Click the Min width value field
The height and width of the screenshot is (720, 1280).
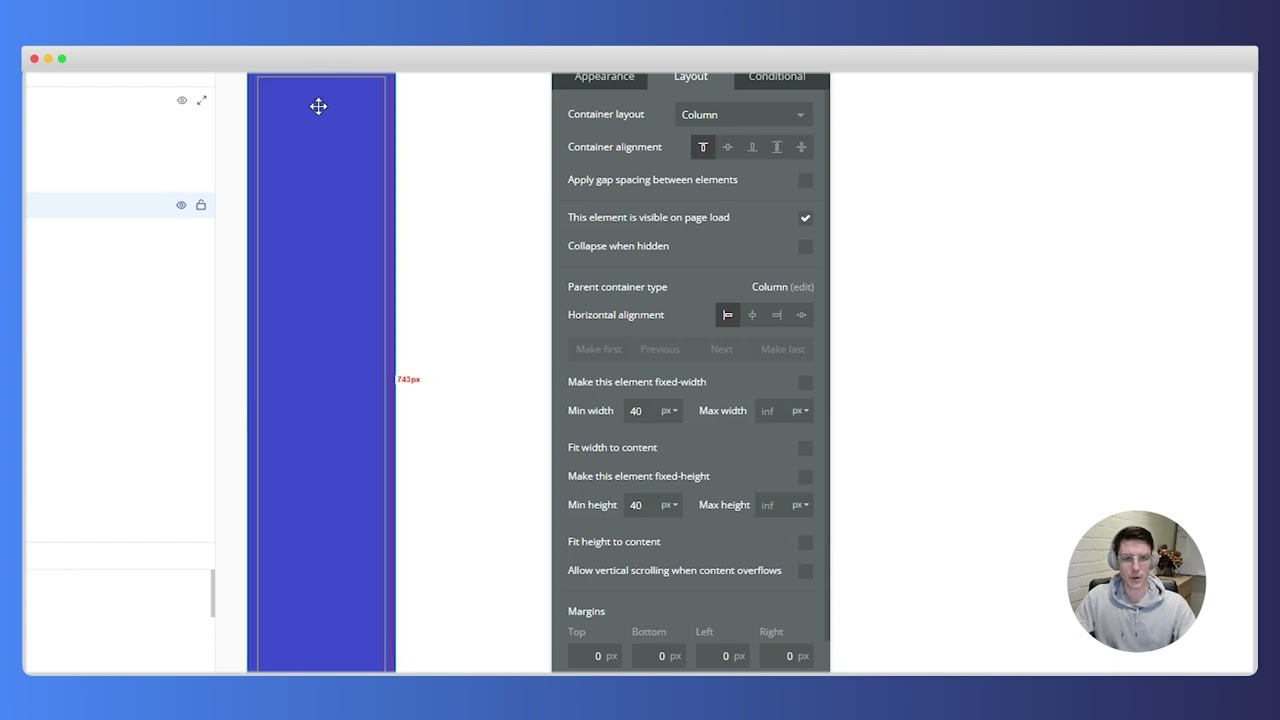(x=641, y=411)
